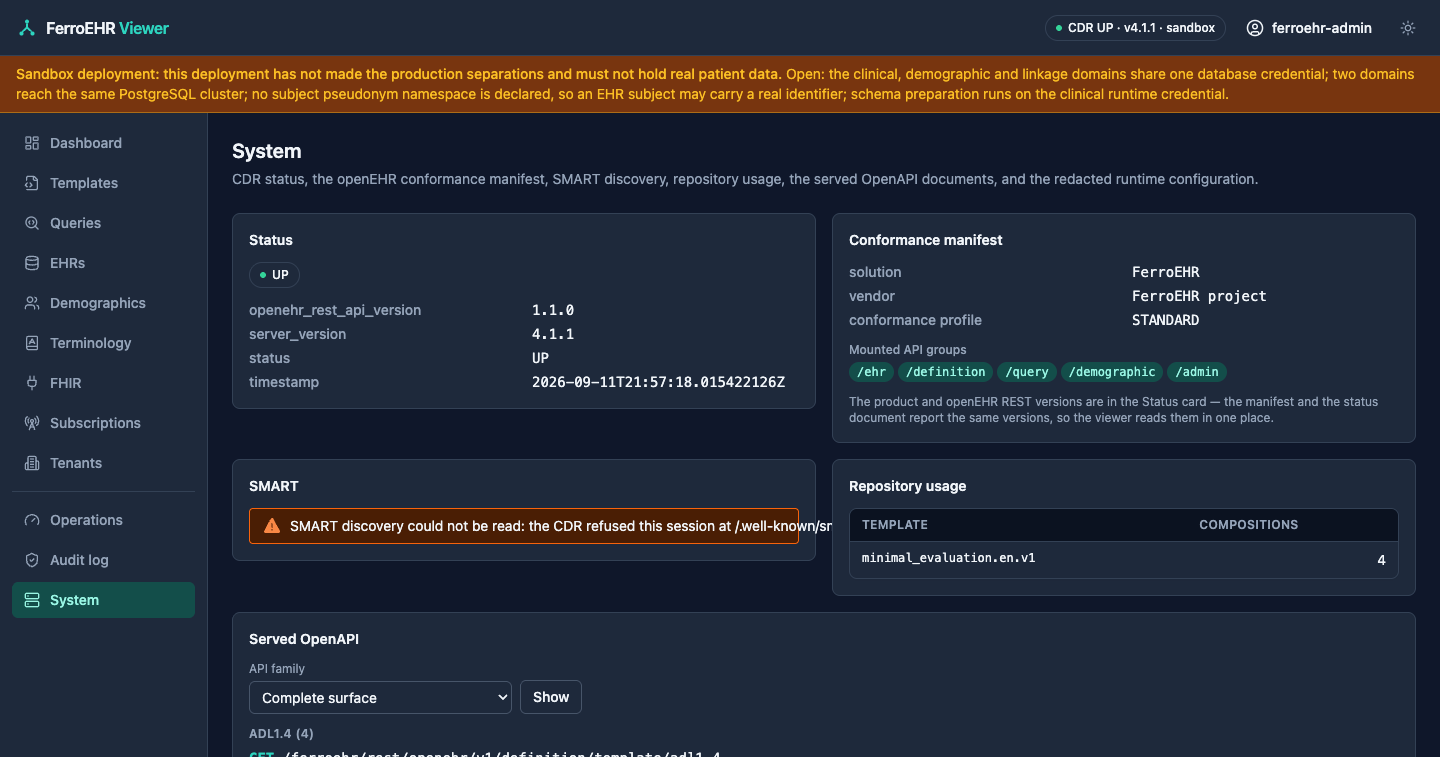Click the COMPOSITIONS column header
The width and height of the screenshot is (1440, 757).
pyautogui.click(x=1248, y=525)
